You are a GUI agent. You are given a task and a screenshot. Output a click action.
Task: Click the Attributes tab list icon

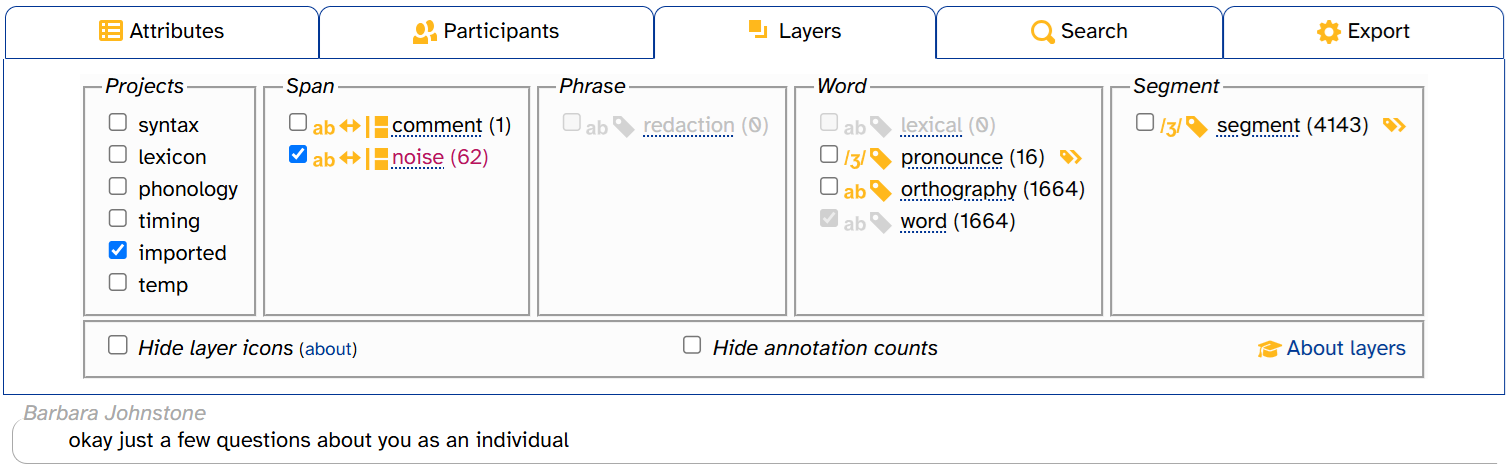pos(111,31)
